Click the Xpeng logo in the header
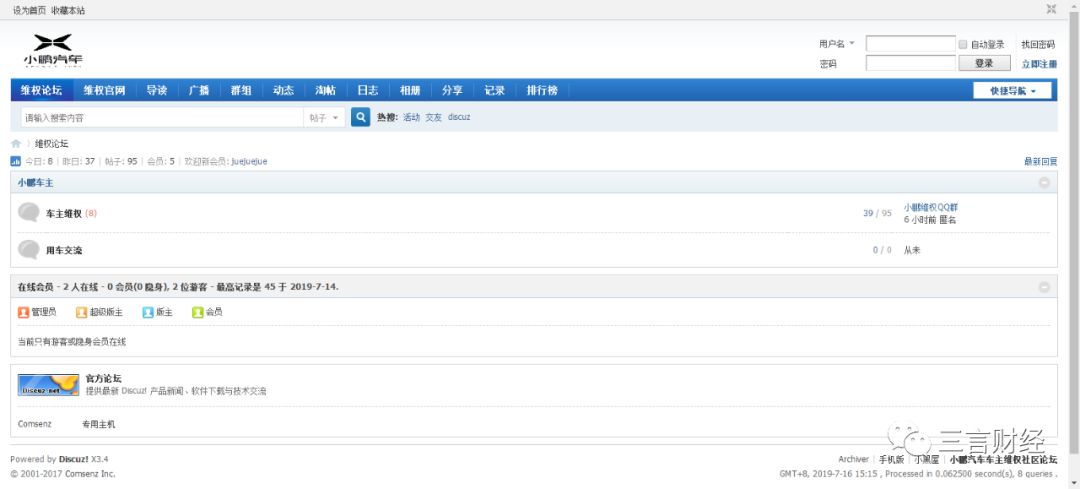This screenshot has width=1080, height=489. 53,50
